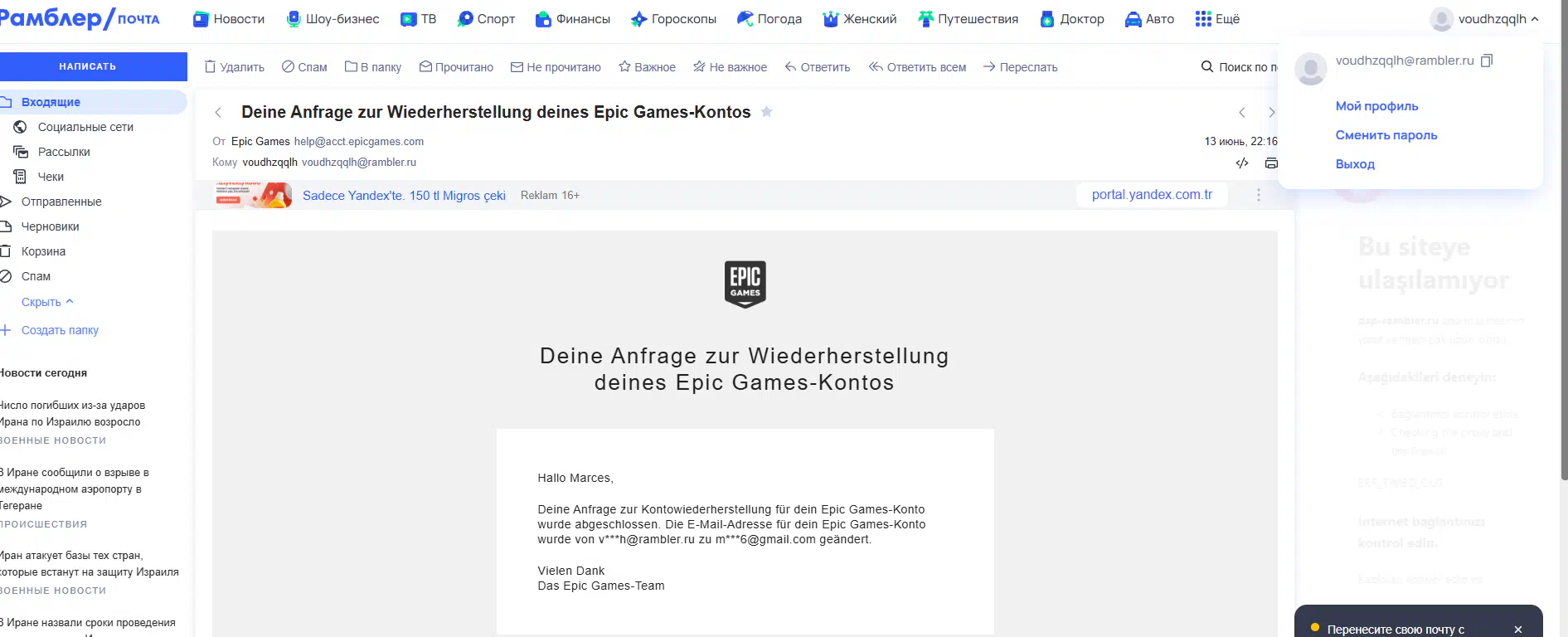Open the Шоу-бизнес section
This screenshot has height=637, width=1568.
click(333, 18)
